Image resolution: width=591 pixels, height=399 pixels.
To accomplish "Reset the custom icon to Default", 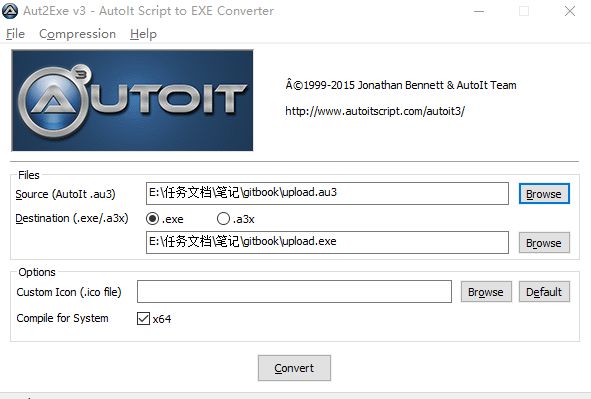I will 544,292.
